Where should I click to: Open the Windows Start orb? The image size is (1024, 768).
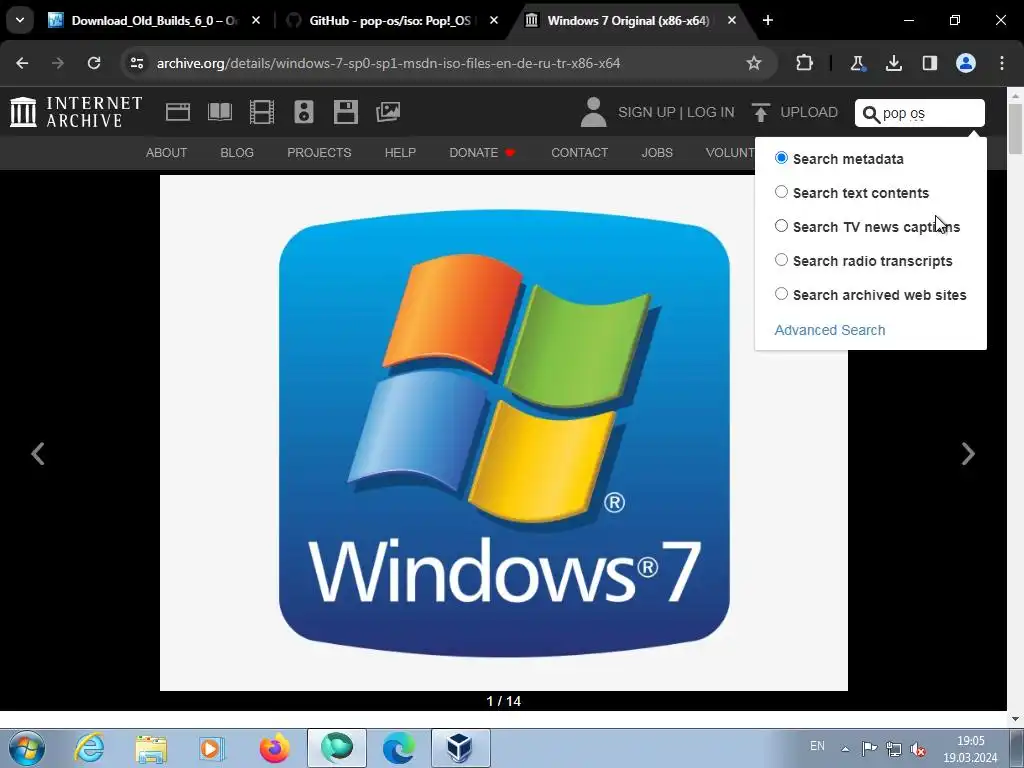(x=27, y=748)
